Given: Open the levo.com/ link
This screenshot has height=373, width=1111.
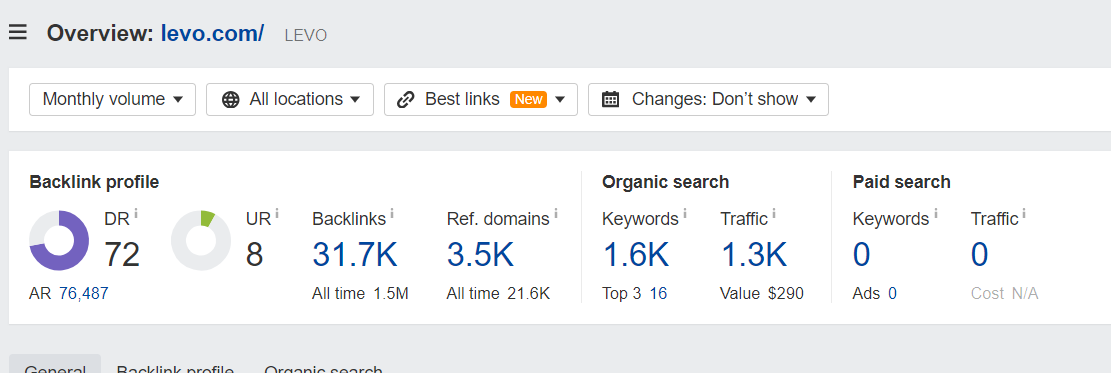Looking at the screenshot, I should pyautogui.click(x=213, y=33).
